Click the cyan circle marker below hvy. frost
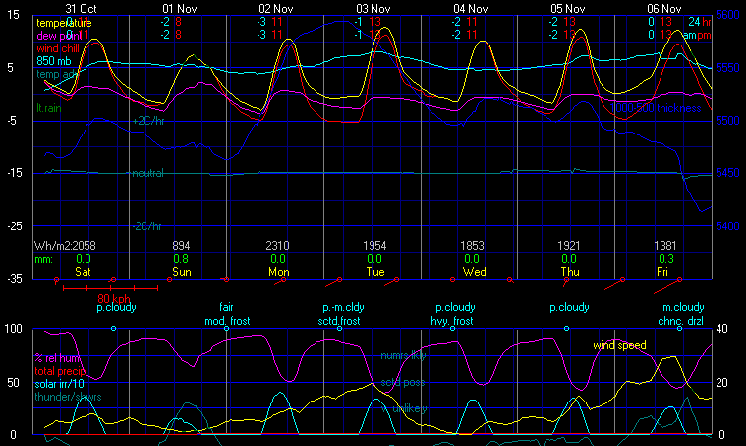The height and width of the screenshot is (446, 746). (x=452, y=329)
